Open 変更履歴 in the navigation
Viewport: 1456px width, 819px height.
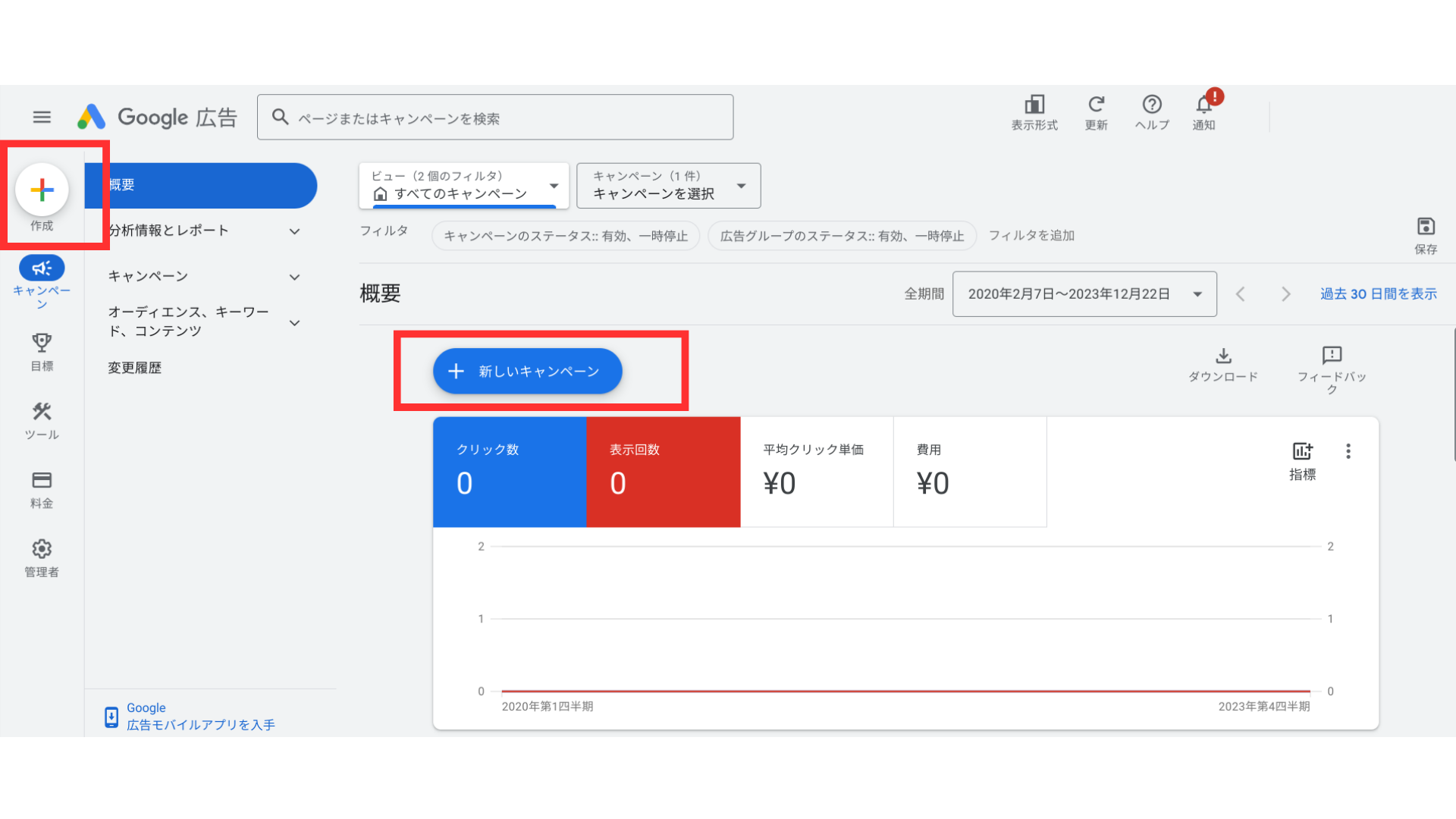click(x=134, y=368)
